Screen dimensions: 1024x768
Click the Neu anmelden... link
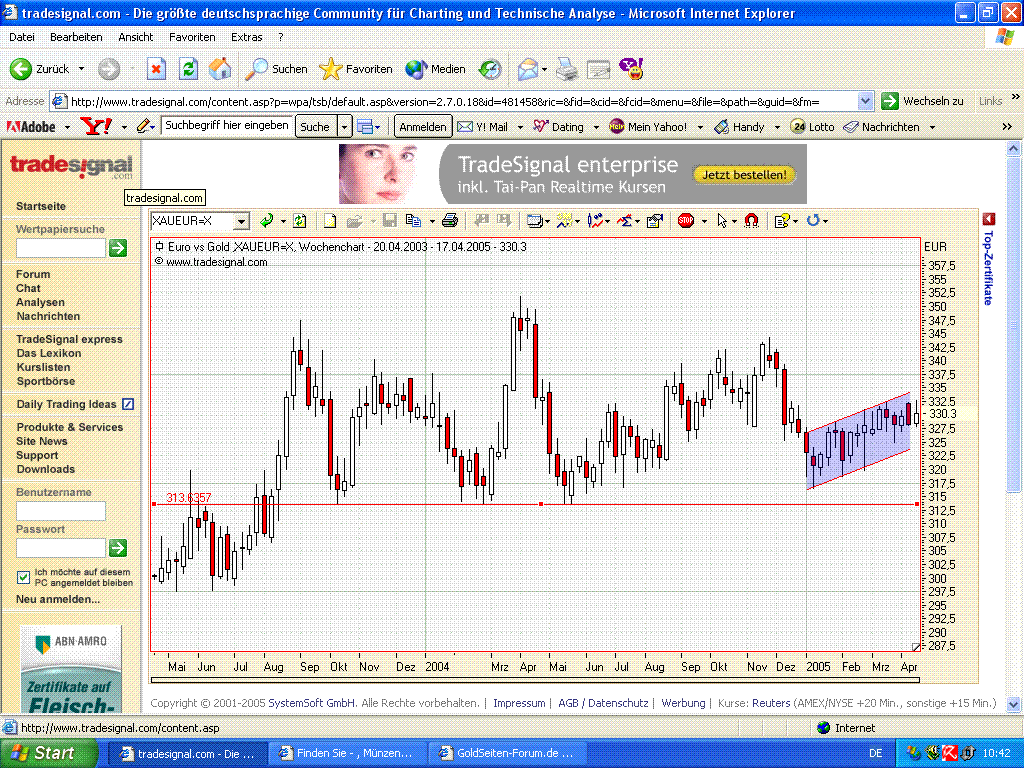(57, 599)
